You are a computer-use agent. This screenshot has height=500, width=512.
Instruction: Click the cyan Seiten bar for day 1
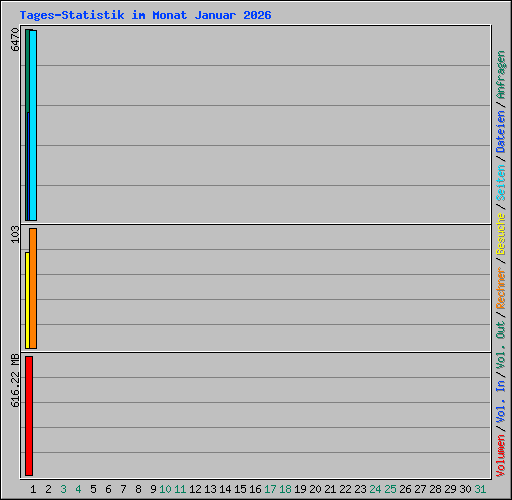tap(33, 125)
